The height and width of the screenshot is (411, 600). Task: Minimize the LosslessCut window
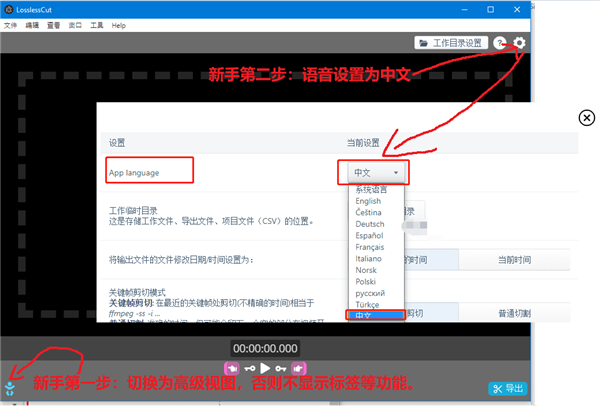[x=465, y=10]
